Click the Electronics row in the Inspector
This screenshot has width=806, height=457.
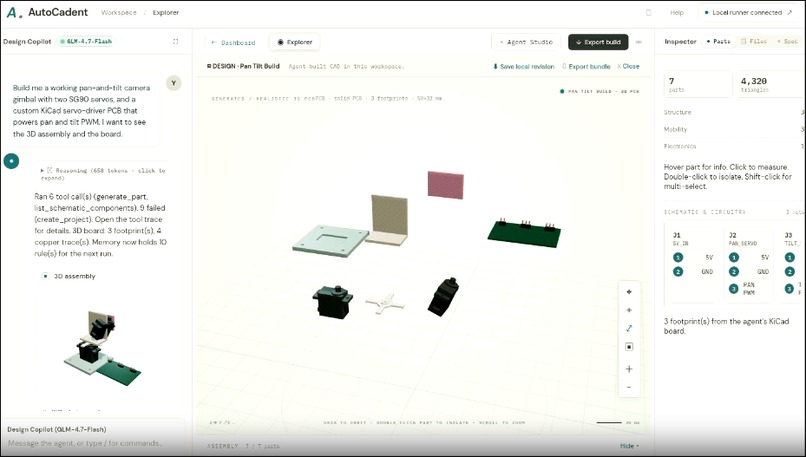734,147
